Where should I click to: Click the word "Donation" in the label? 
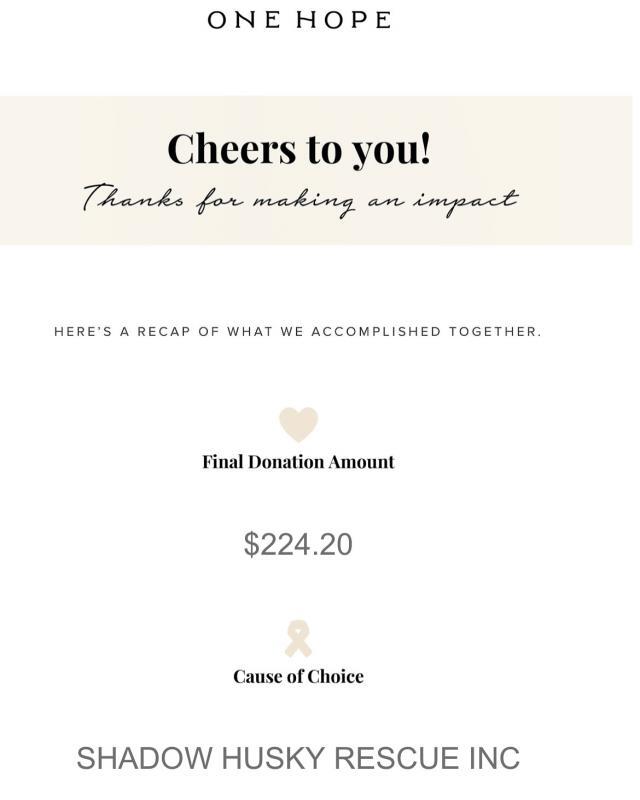286,462
